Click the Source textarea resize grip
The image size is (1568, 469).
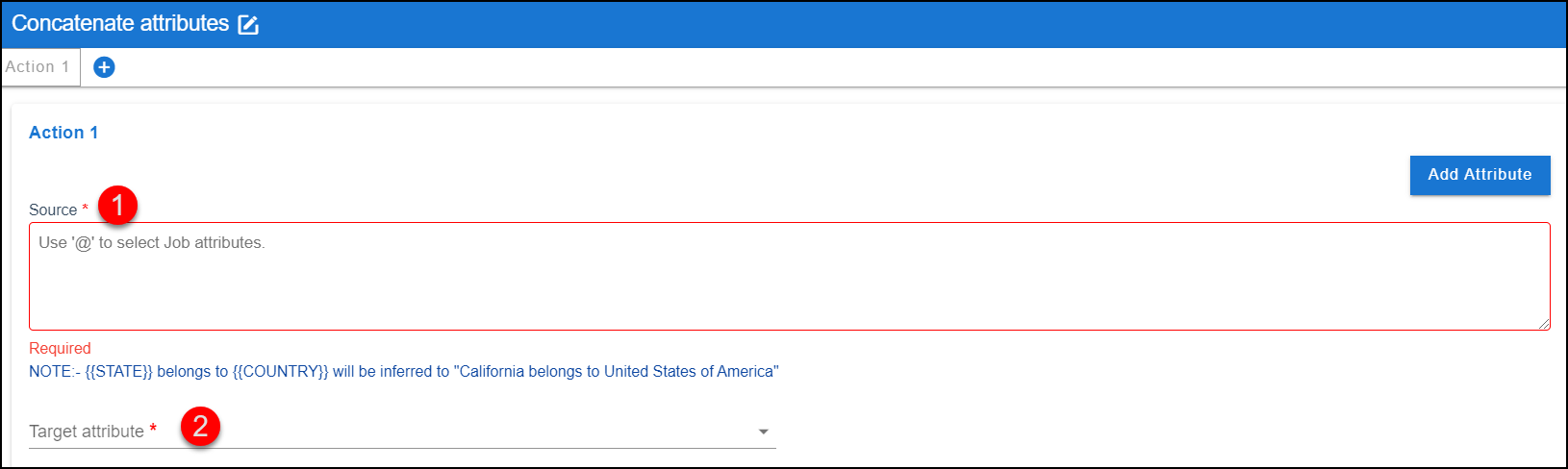point(1543,324)
